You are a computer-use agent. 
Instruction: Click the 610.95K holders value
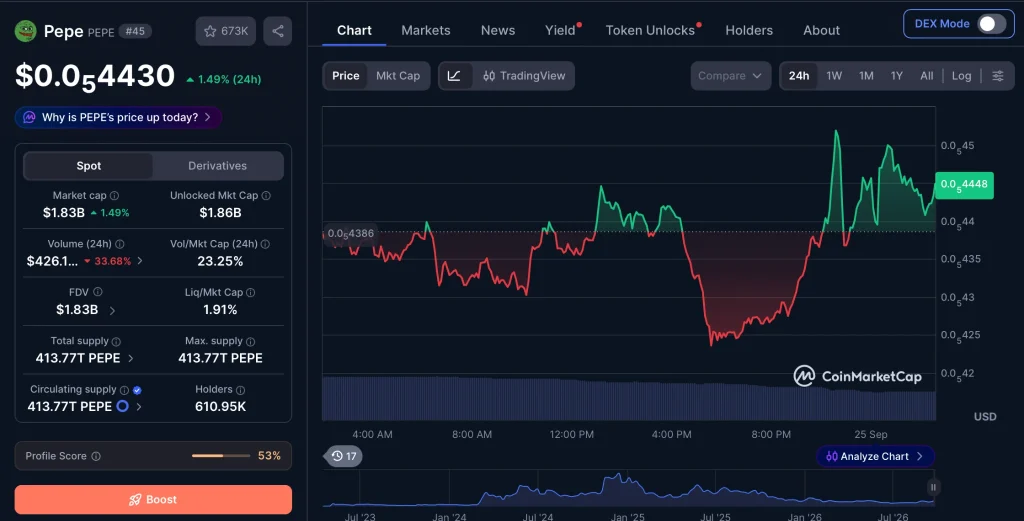(220, 407)
